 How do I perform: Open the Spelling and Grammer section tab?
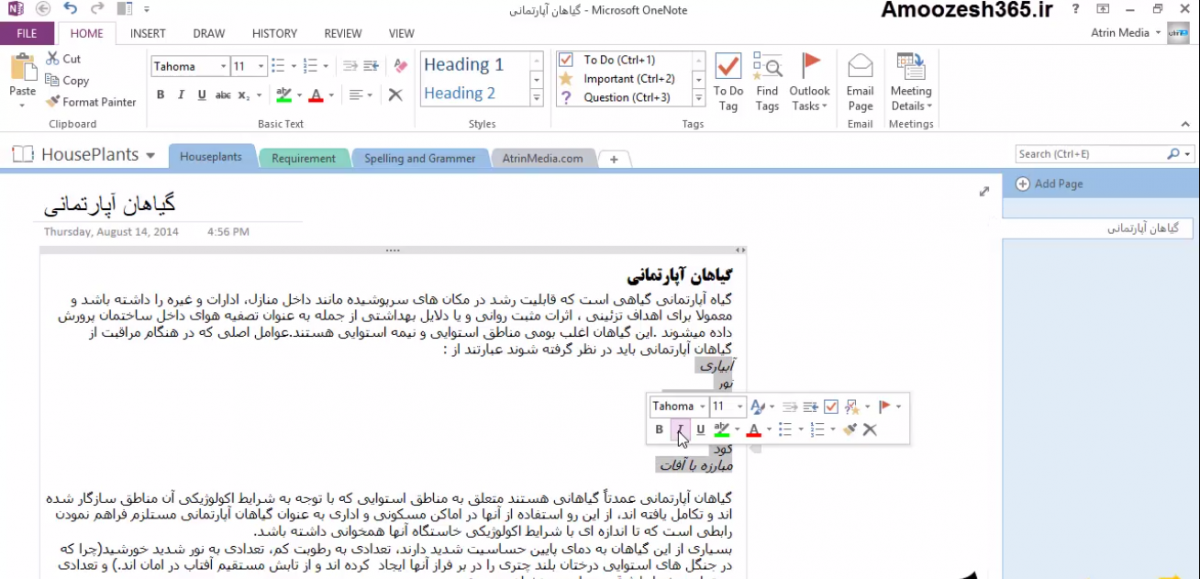tap(418, 158)
